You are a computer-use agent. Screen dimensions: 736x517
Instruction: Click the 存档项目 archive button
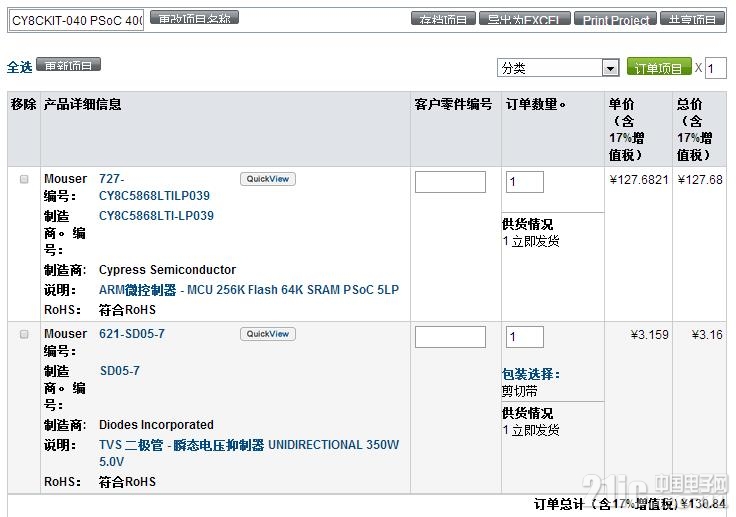coord(443,19)
